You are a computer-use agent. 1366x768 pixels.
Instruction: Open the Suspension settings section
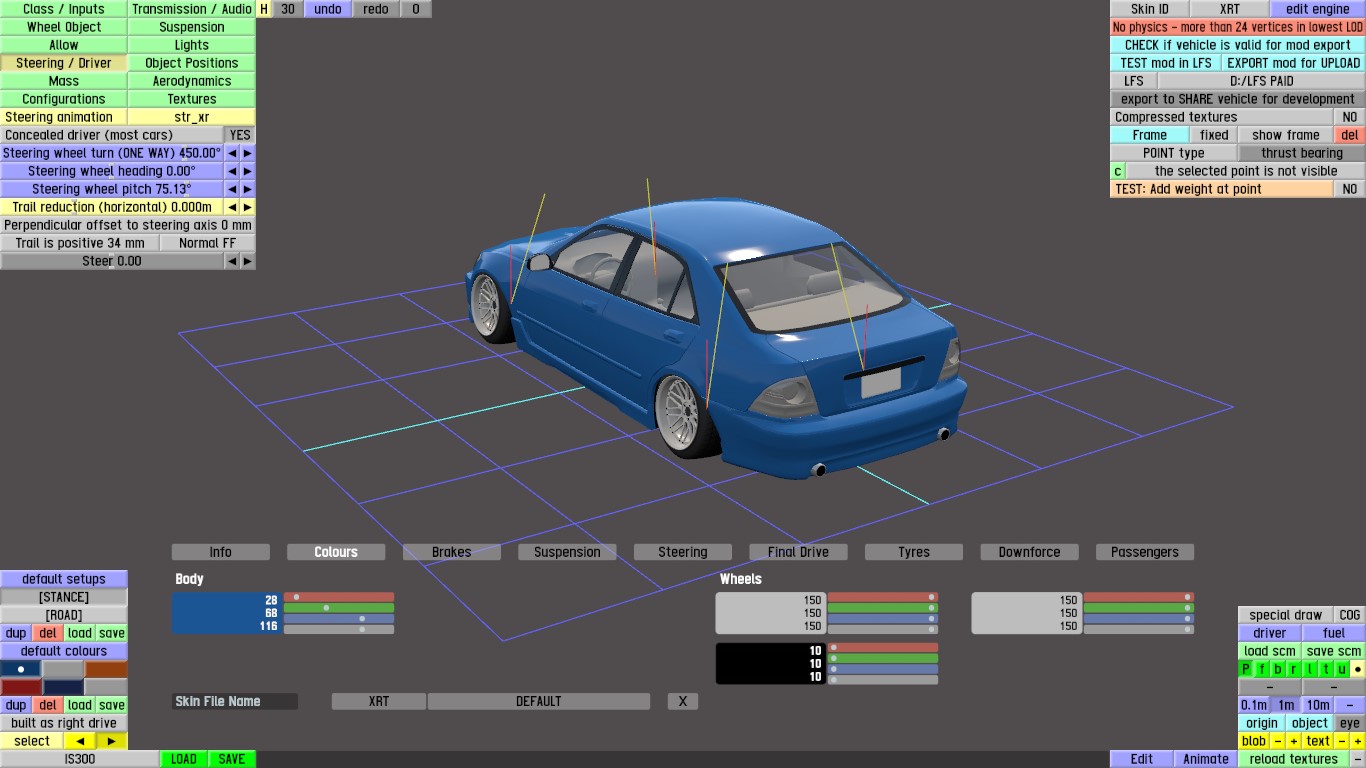(192, 27)
